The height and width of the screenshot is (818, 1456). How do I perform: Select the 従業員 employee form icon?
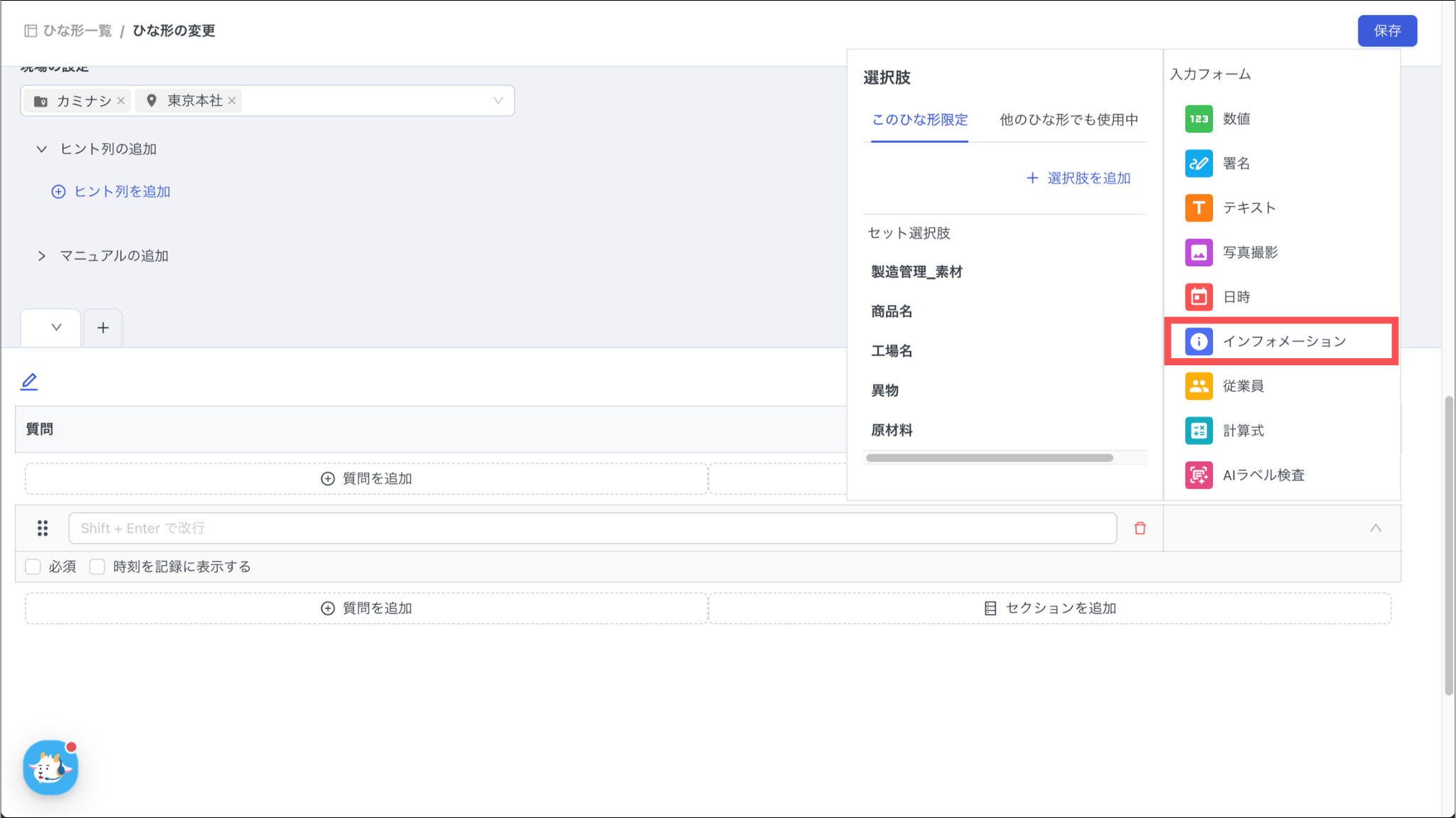[x=1199, y=386]
